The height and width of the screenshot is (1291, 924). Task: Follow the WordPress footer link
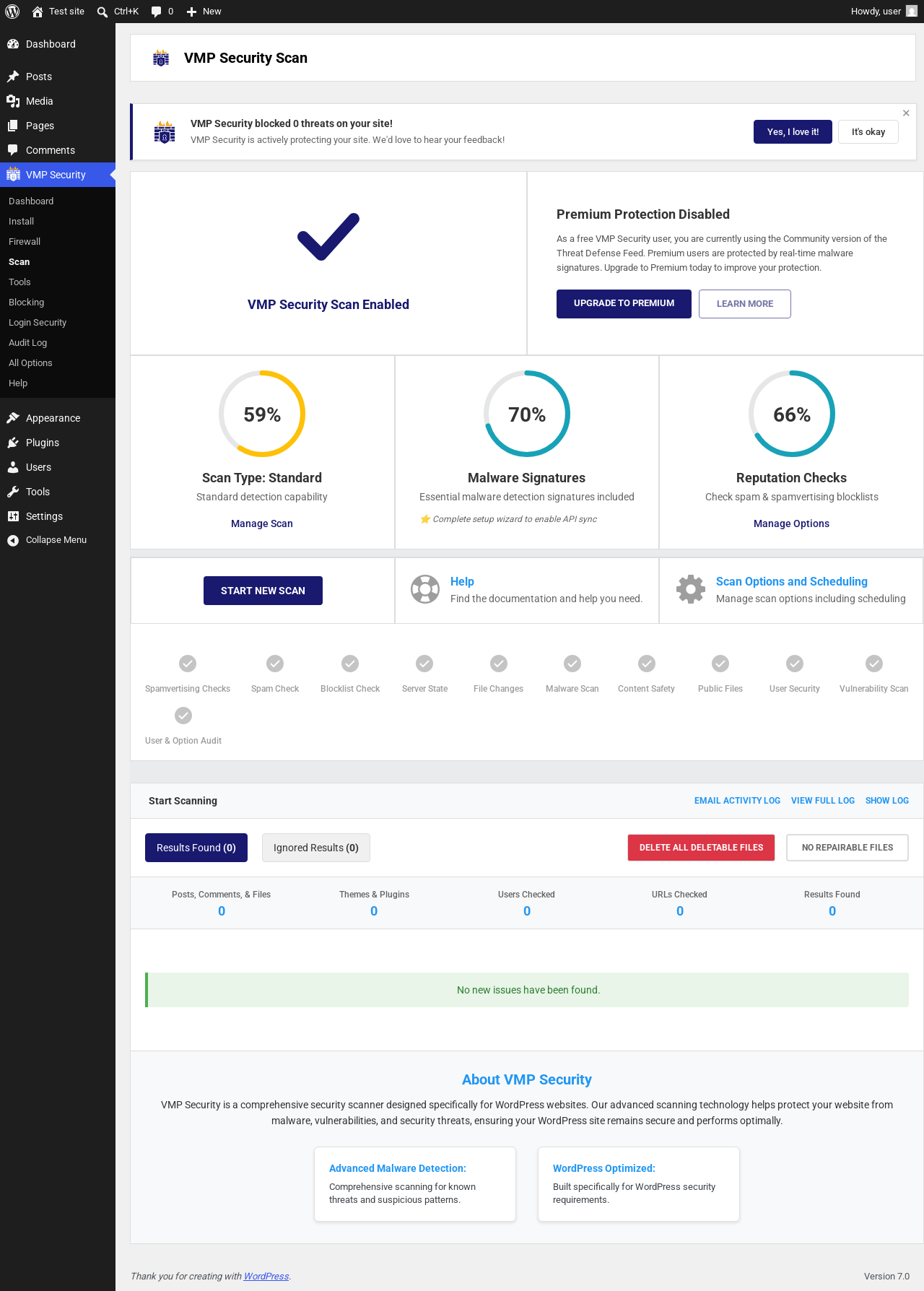(x=266, y=1277)
